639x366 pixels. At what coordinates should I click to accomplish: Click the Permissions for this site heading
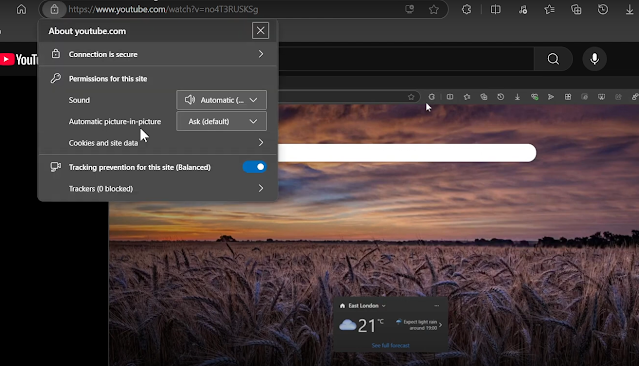click(108, 79)
